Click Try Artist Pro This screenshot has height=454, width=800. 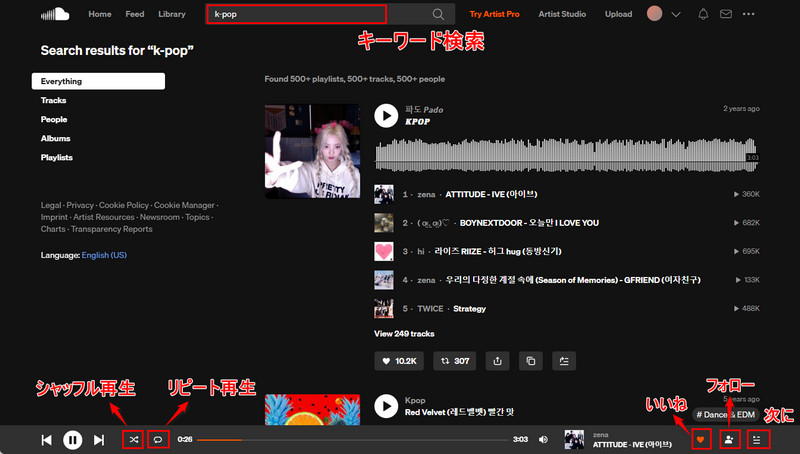(494, 14)
